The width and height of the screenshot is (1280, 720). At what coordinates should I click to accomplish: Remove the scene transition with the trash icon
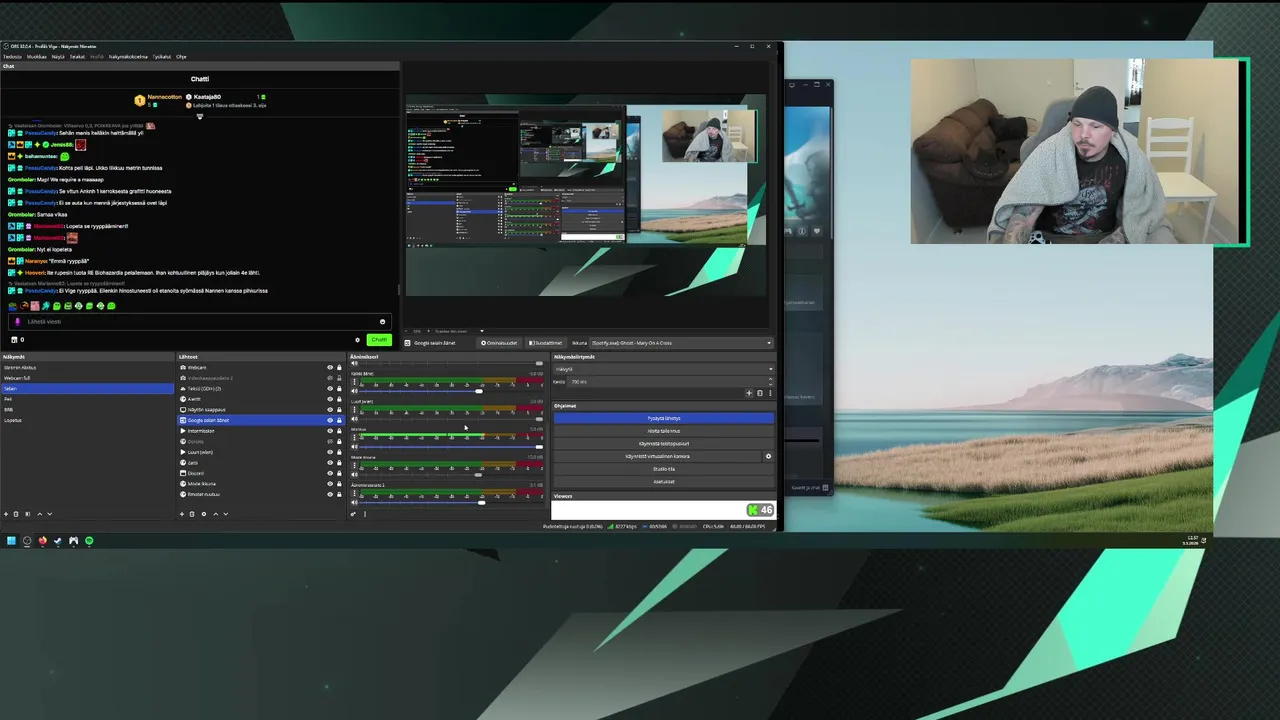760,393
